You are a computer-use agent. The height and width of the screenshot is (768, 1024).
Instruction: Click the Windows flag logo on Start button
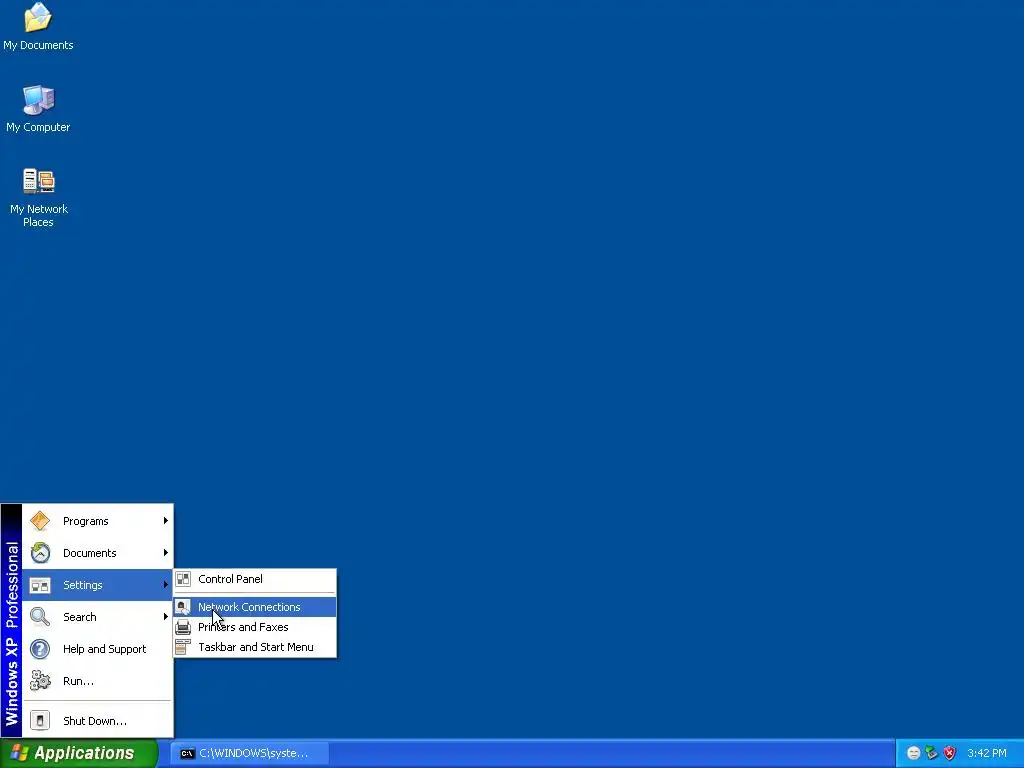click(x=20, y=753)
